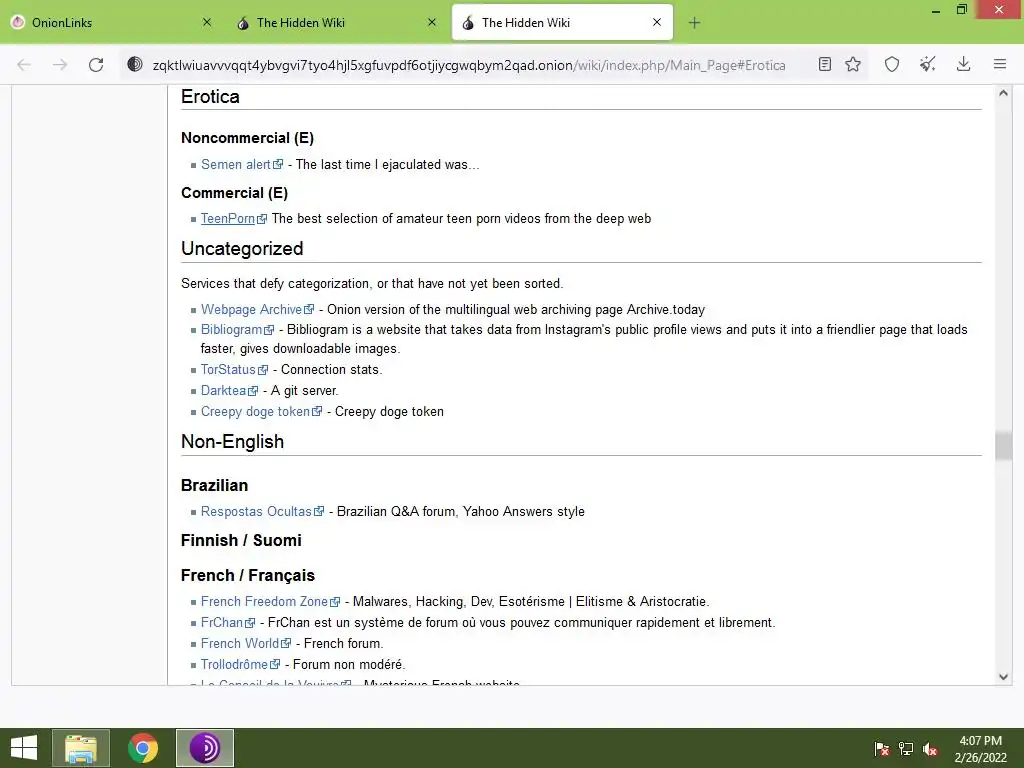Open the hamburger application menu
This screenshot has height=768, width=1024.
click(1000, 64)
